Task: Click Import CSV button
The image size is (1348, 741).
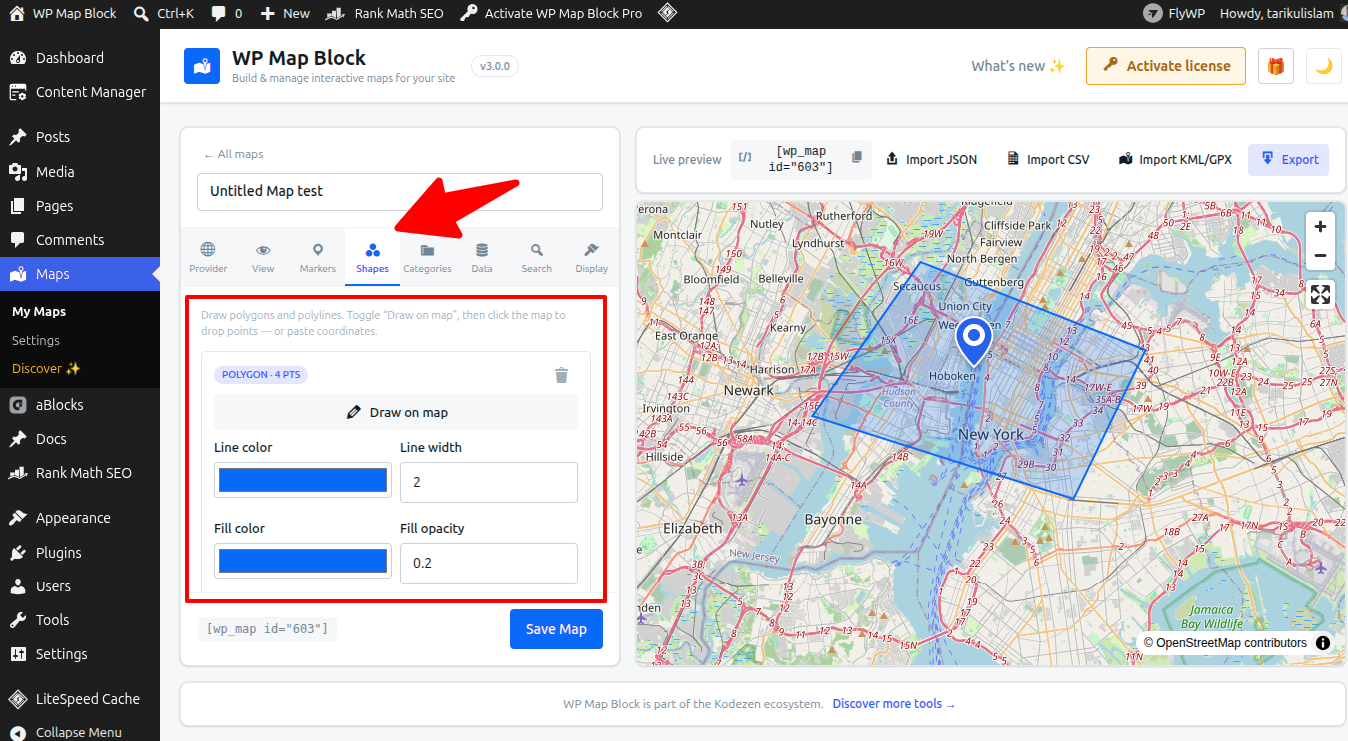Action: tap(1048, 159)
